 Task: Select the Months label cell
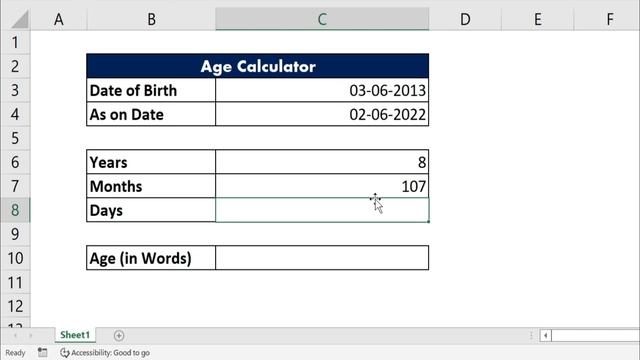151,186
